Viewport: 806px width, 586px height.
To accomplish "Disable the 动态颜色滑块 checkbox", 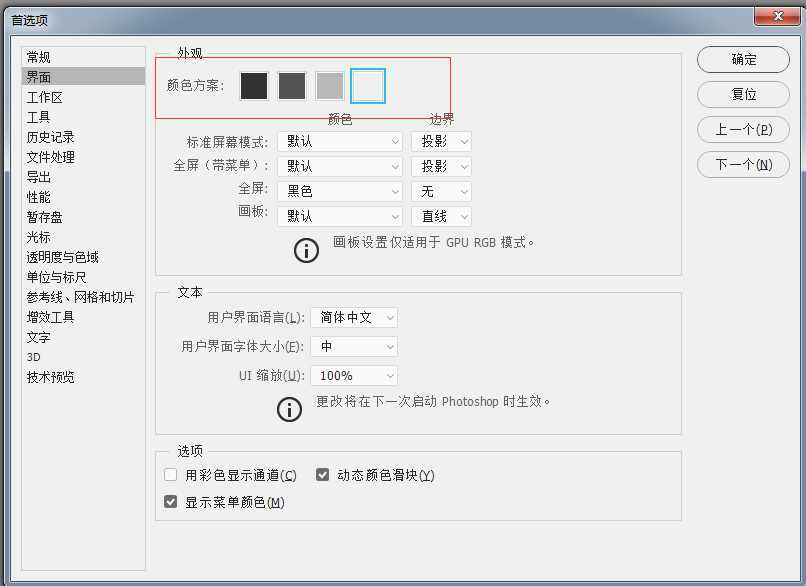I will click(x=322, y=474).
